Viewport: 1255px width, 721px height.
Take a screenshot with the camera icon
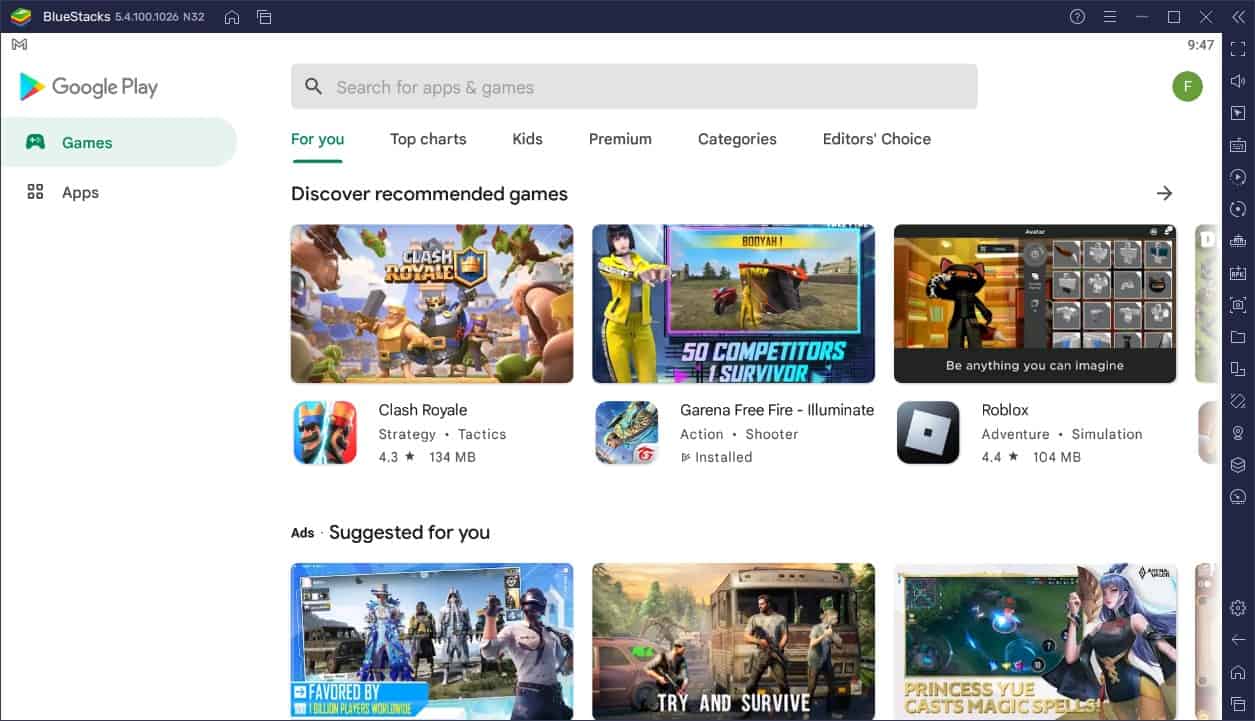click(x=1238, y=305)
